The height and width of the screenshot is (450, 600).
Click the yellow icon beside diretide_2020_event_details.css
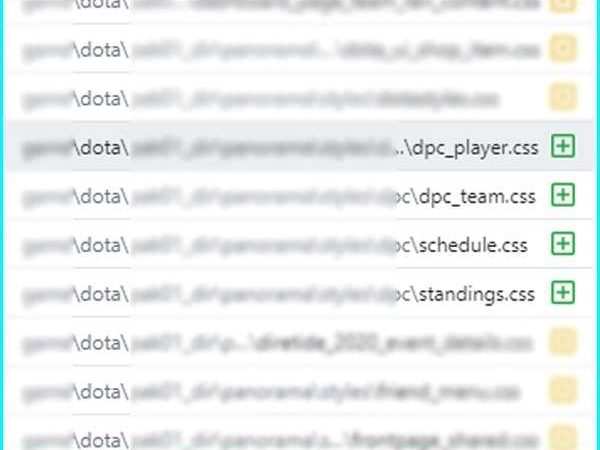(x=562, y=341)
